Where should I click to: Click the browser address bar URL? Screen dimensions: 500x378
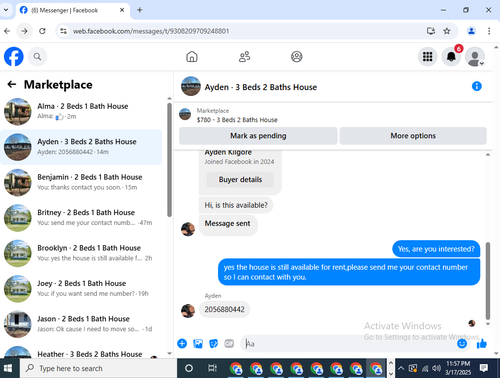point(151,31)
